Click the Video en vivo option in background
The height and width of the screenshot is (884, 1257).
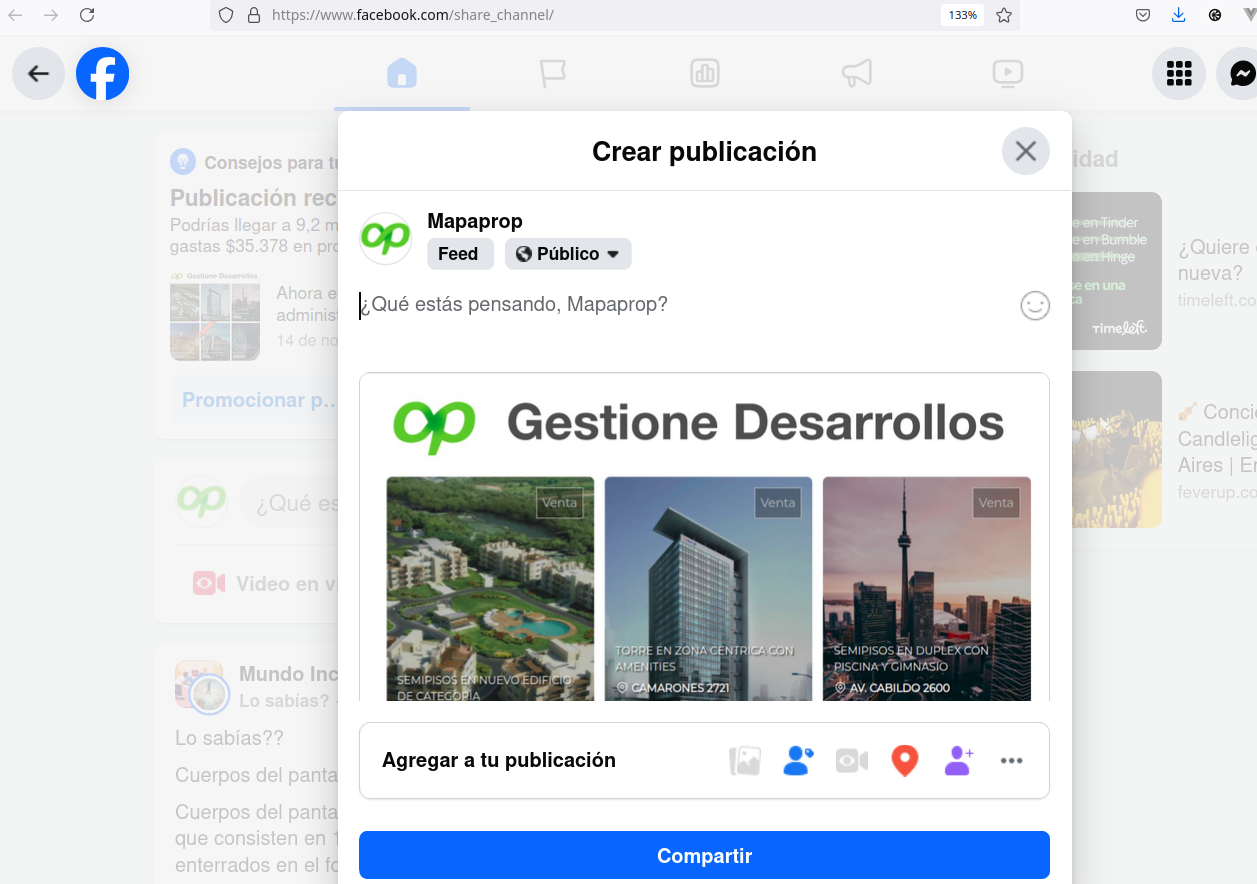[x=264, y=584]
